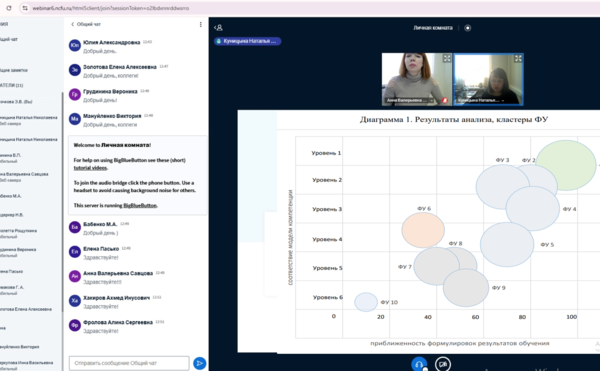Click the orange ФУ 6 bubble in chart
The height and width of the screenshot is (371, 600).
pos(423,230)
